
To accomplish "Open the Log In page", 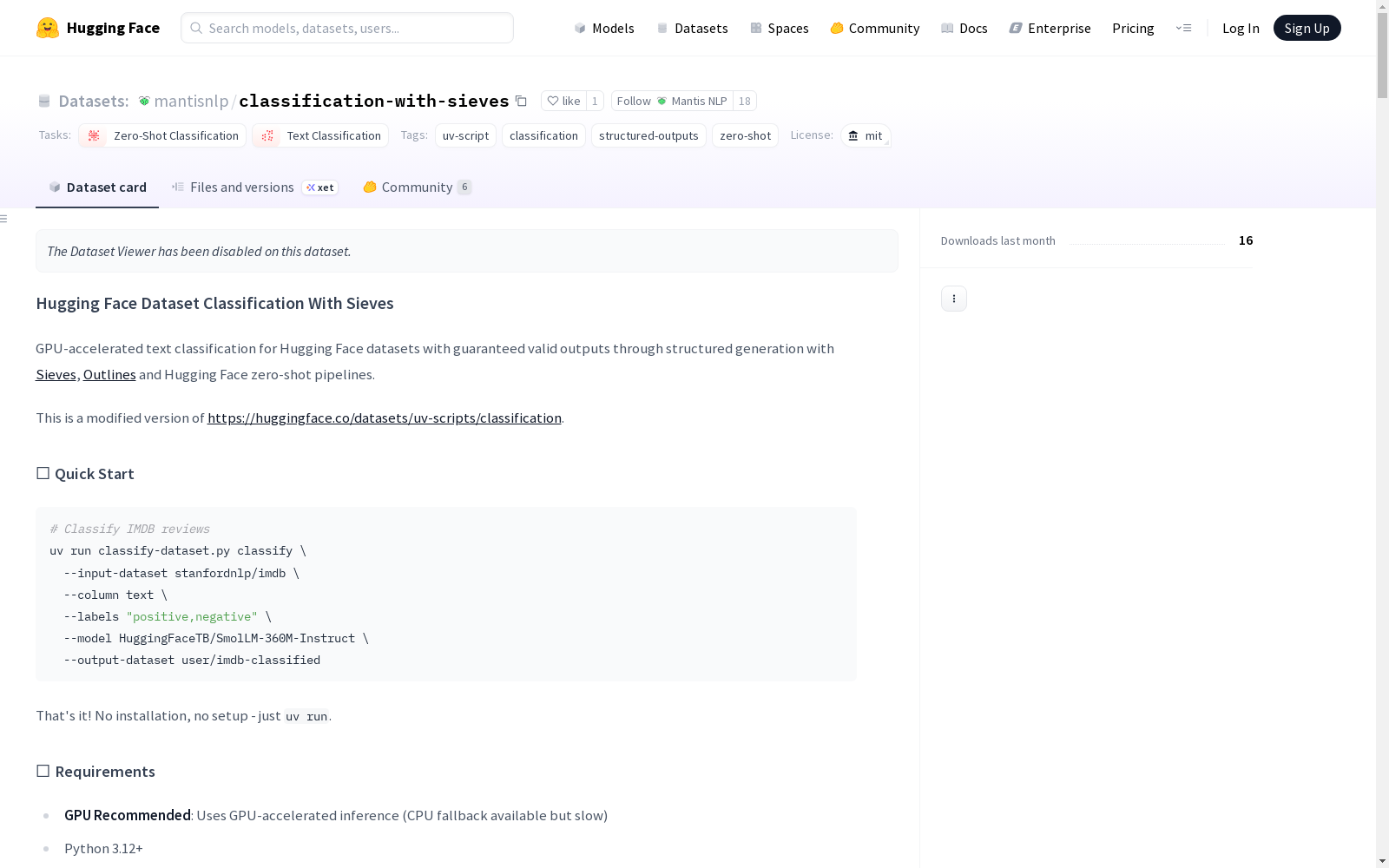I will tap(1241, 28).
